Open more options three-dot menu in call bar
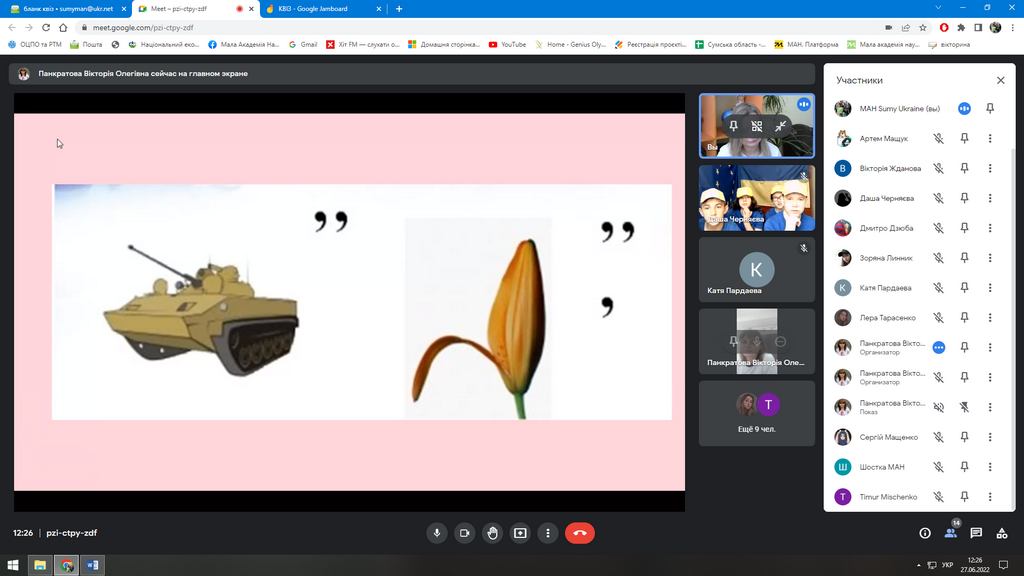Screen dimensions: 1024x576 (x=548, y=533)
